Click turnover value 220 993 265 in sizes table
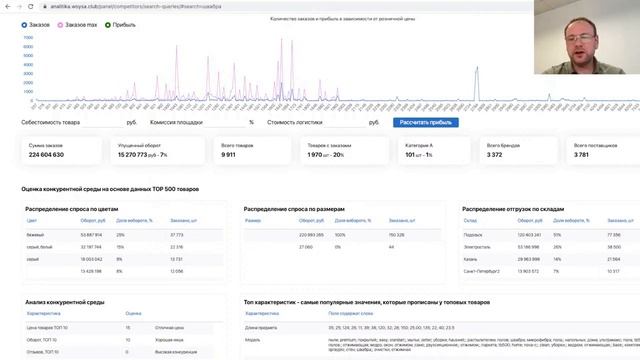The width and height of the screenshot is (640, 360). point(311,235)
